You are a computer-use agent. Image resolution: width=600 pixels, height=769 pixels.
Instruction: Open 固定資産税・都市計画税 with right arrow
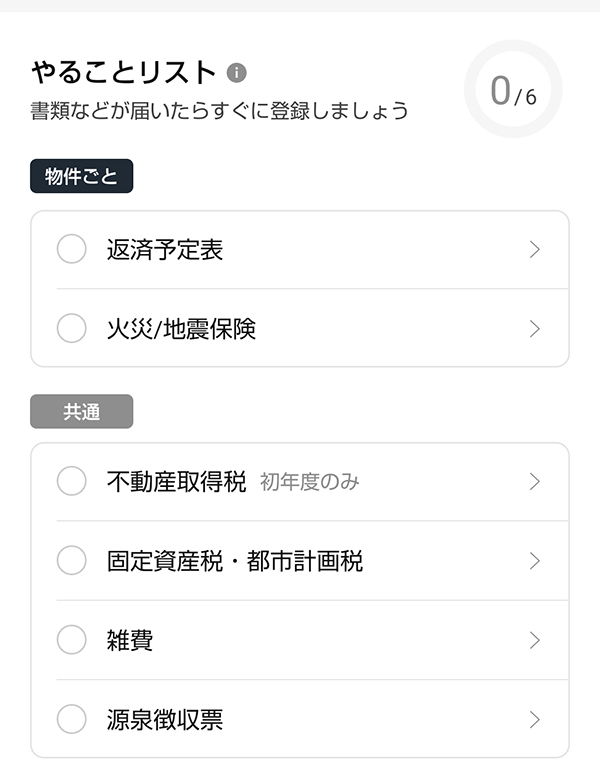[534, 560]
